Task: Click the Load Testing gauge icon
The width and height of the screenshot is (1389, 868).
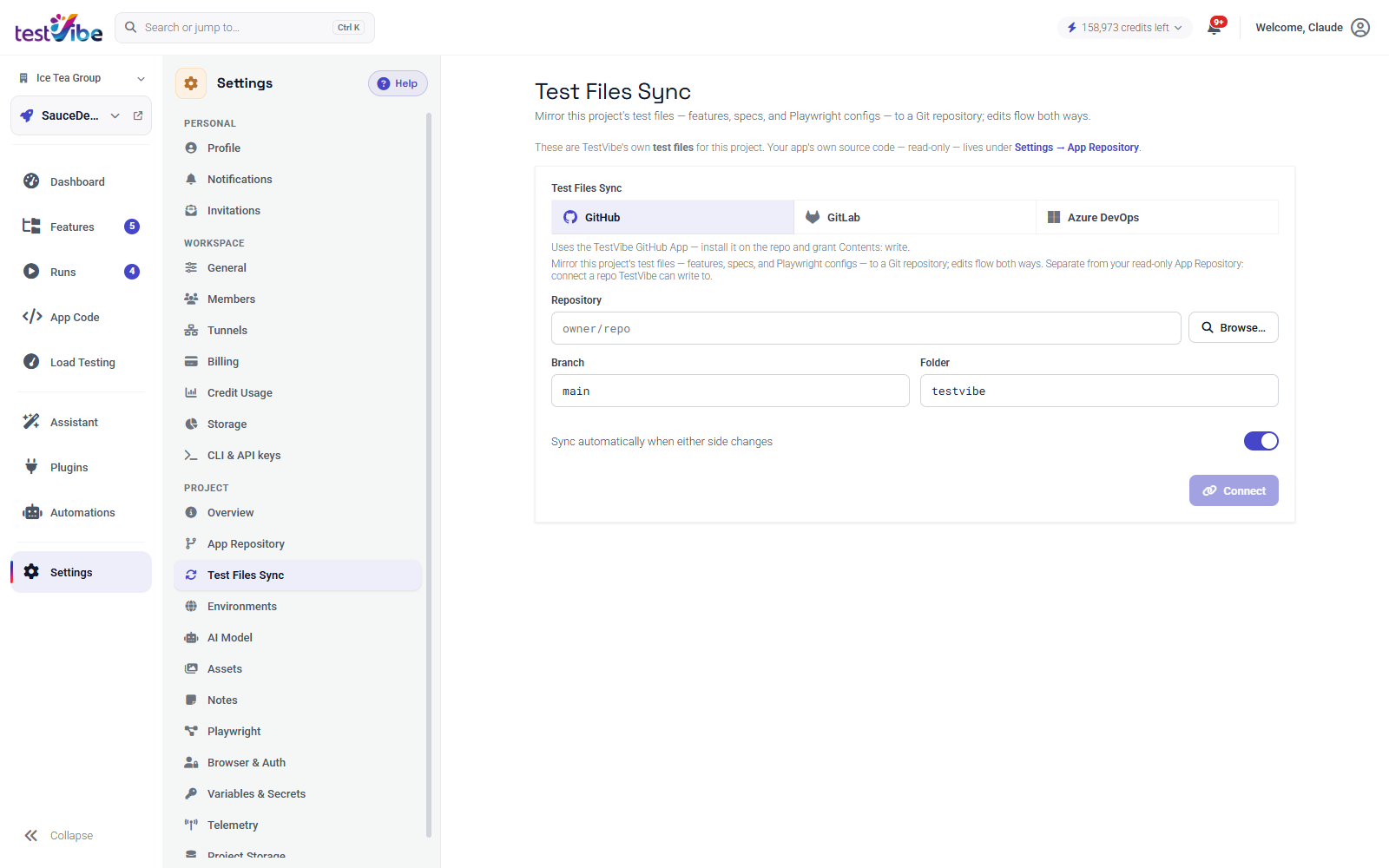Action: (31, 361)
